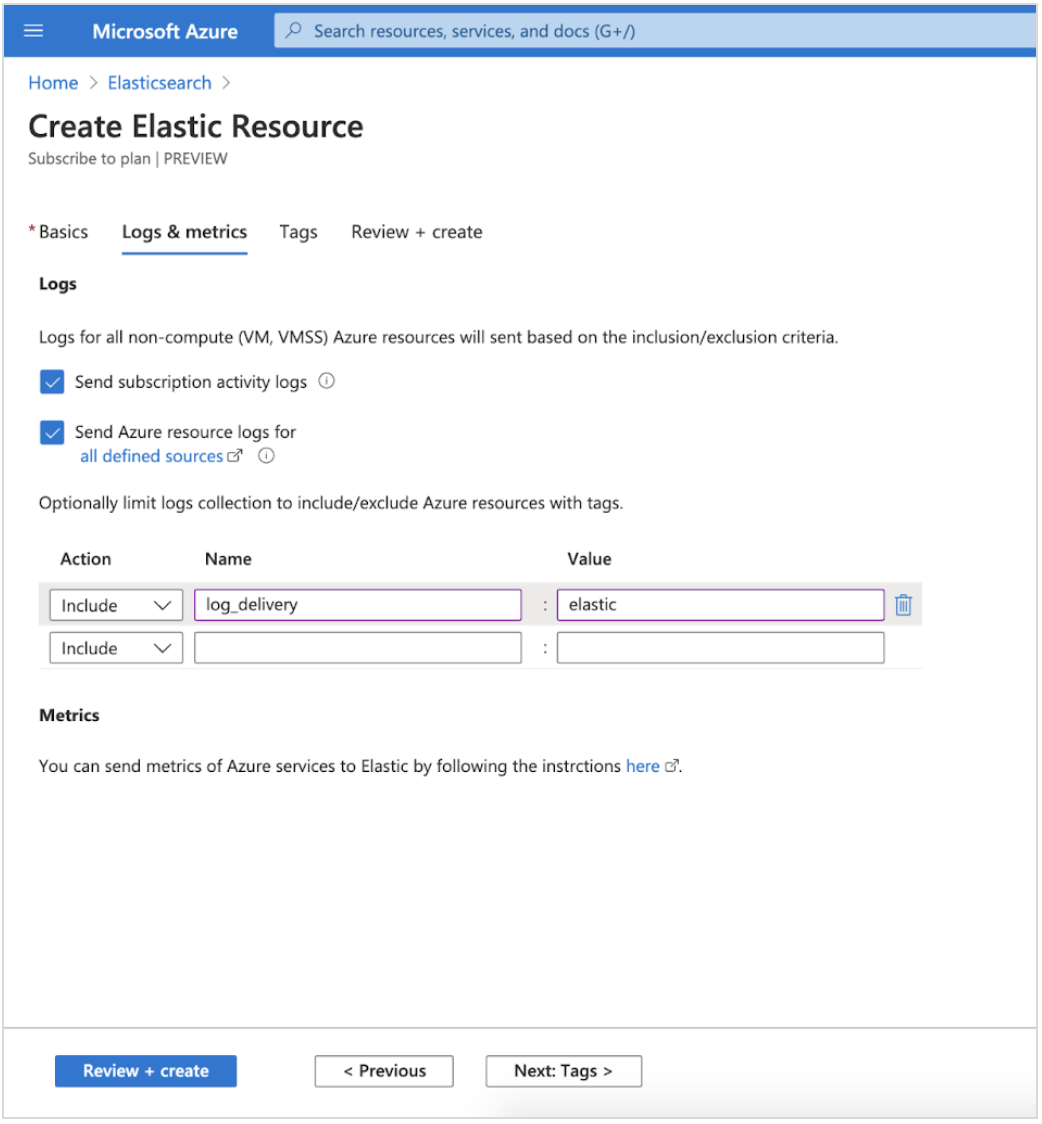
Task: Switch to the Tags tab
Action: pos(298,232)
